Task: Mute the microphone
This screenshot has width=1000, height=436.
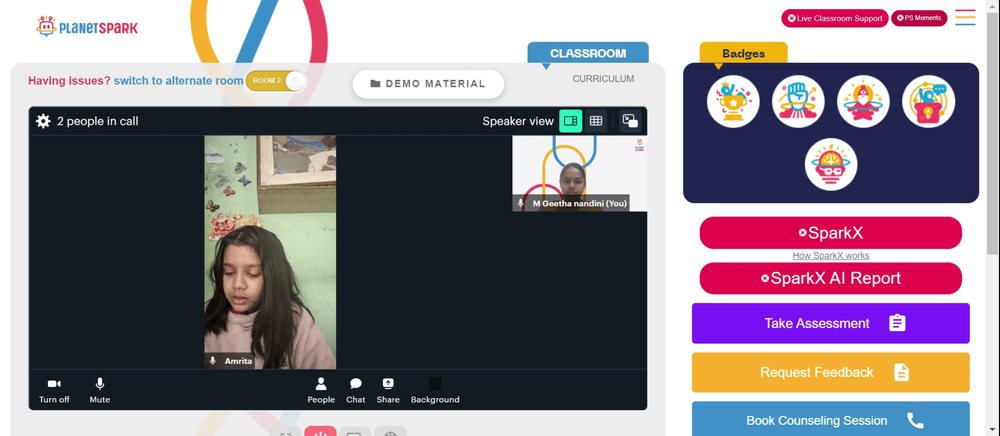Action: click(x=99, y=391)
